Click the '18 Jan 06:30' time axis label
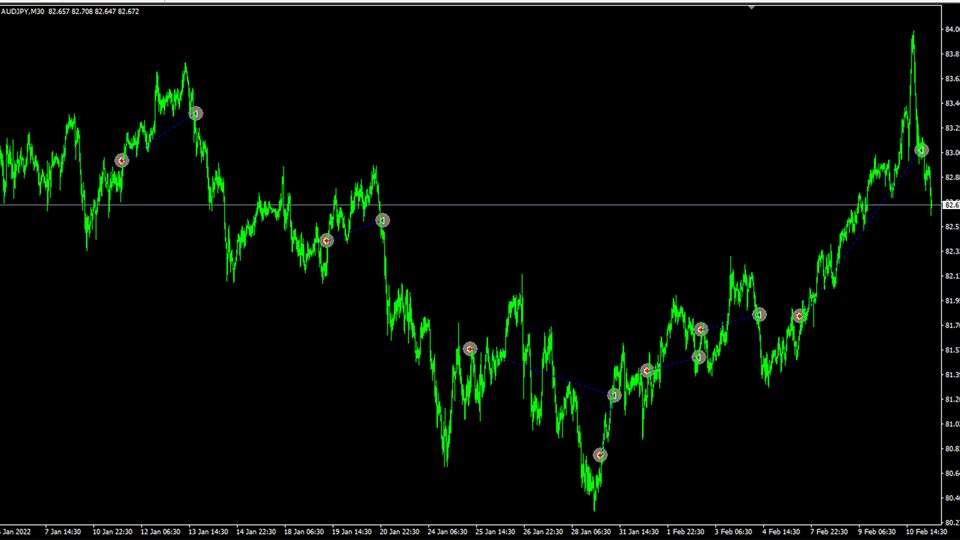The image size is (960, 540). 304,532
